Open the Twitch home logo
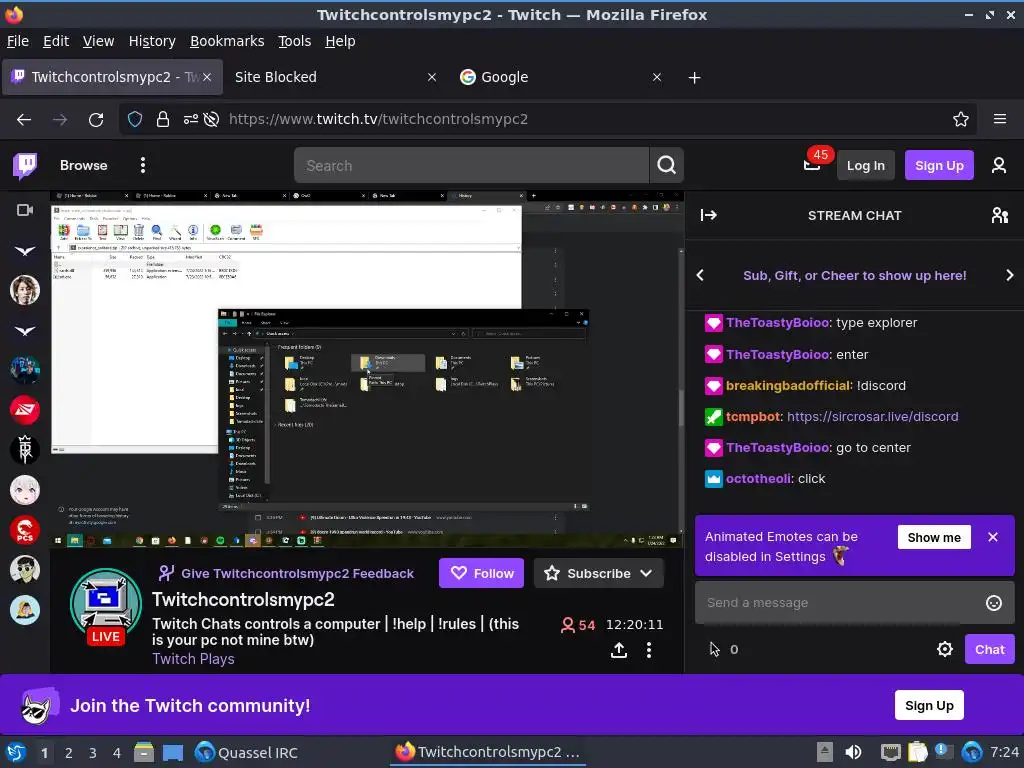 [25, 166]
